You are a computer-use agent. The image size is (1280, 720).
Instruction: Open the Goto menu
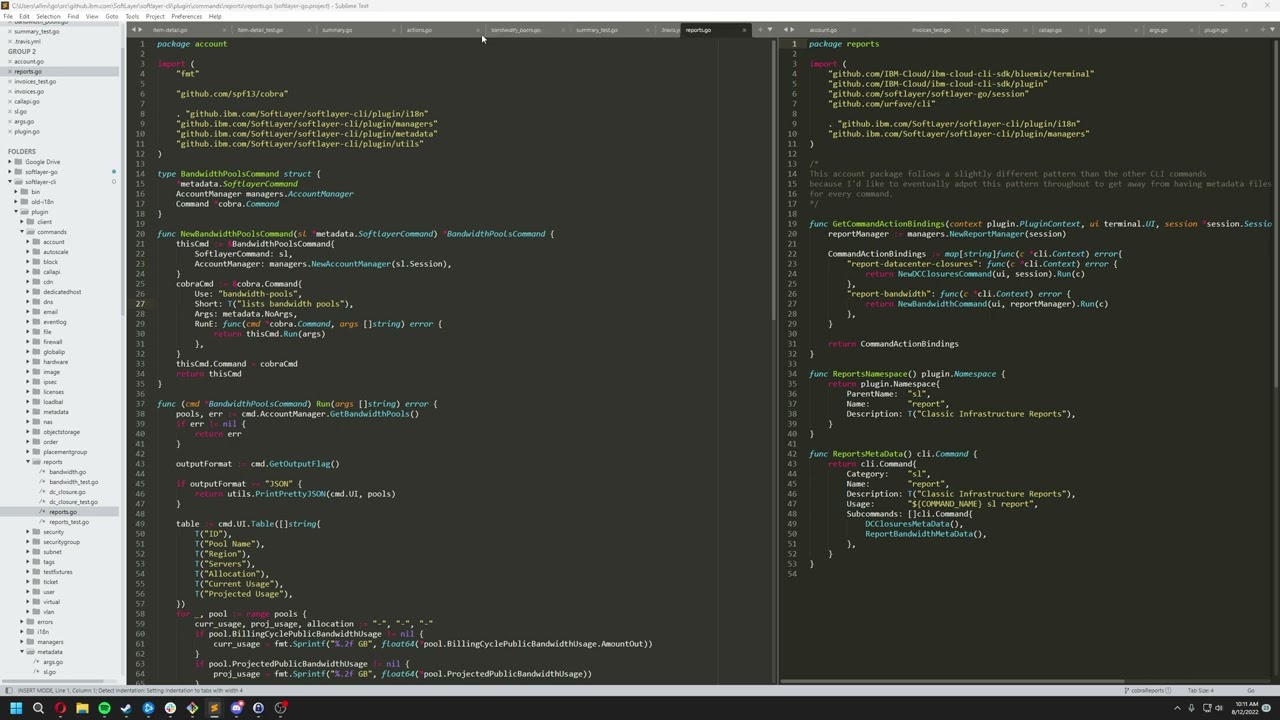[x=111, y=16]
